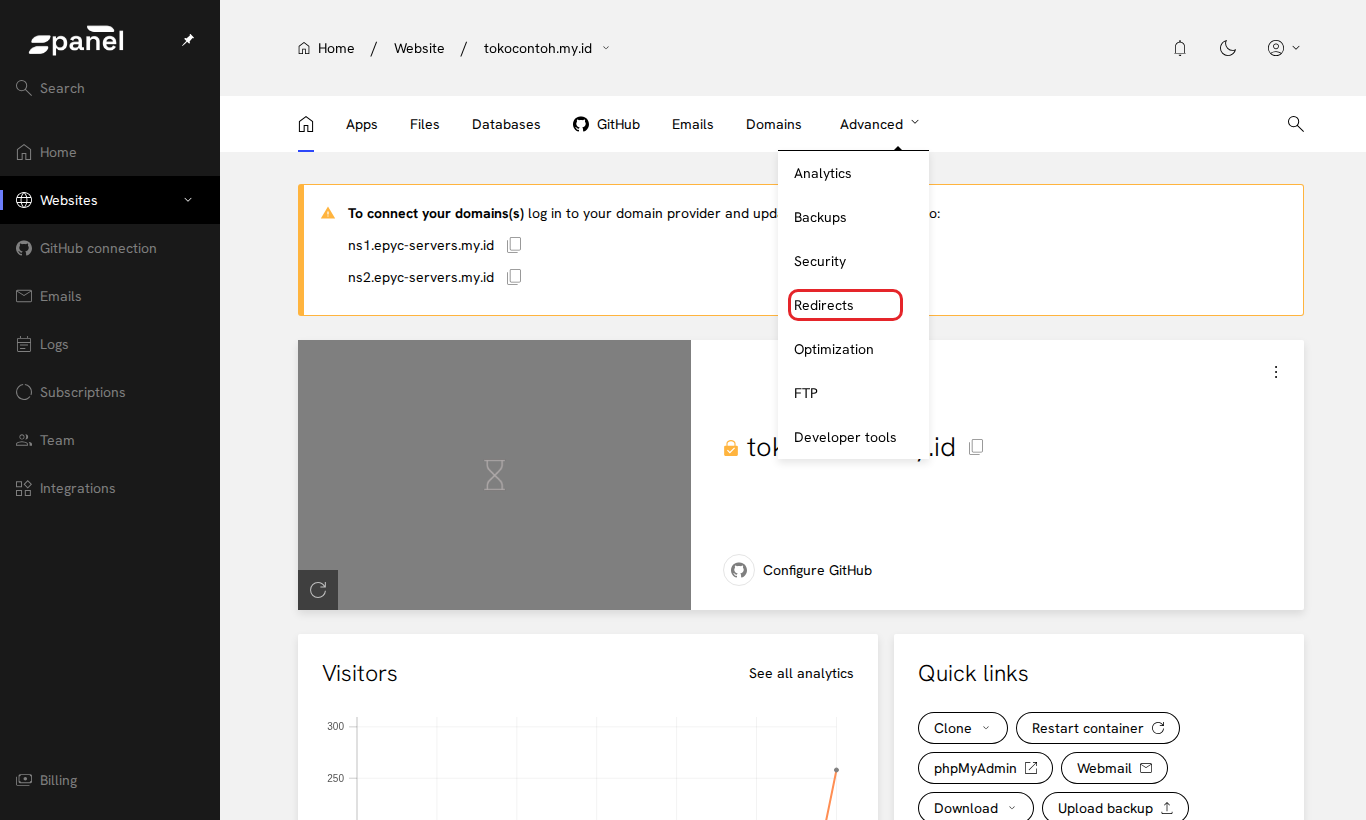Open Billing in the sidebar
The height and width of the screenshot is (820, 1366).
coord(110,780)
